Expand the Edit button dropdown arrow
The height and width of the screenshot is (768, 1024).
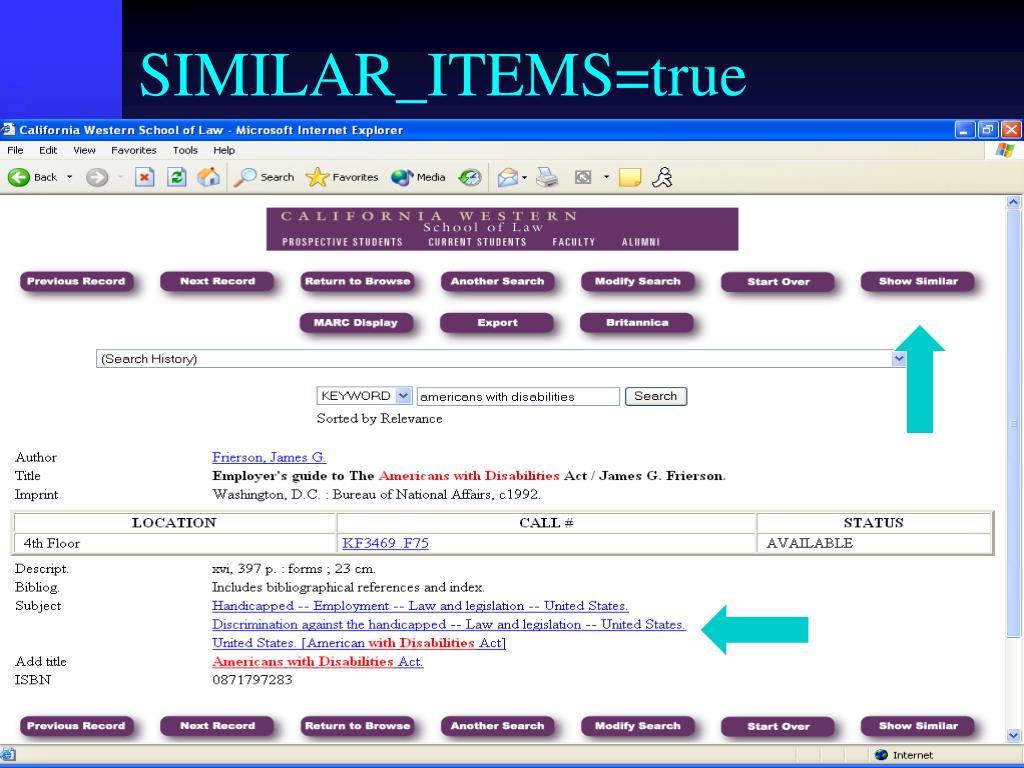pyautogui.click(x=606, y=177)
